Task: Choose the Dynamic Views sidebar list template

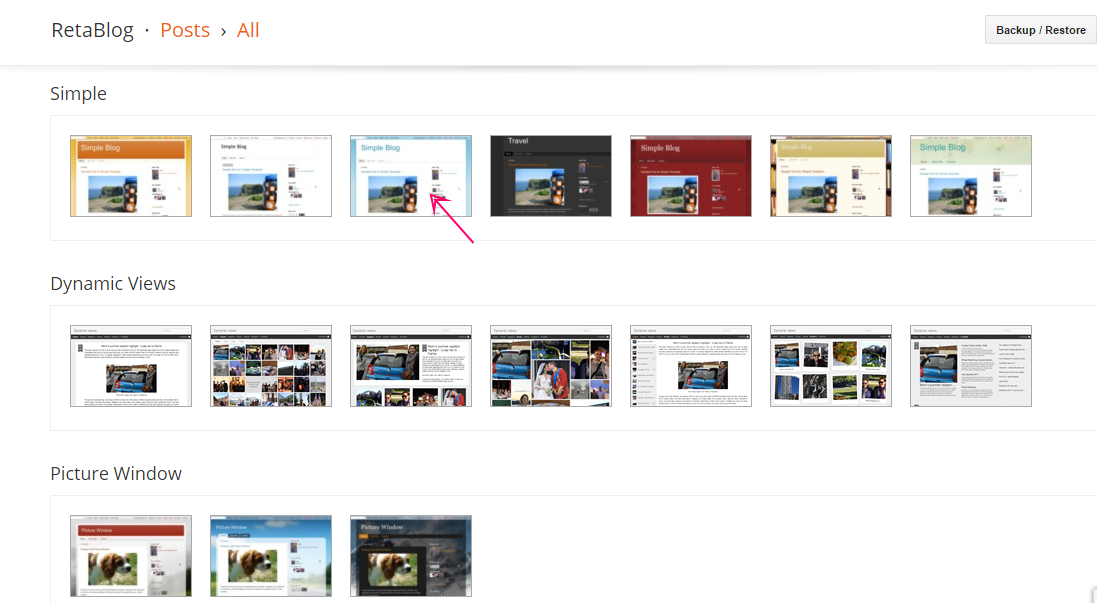Action: (691, 366)
